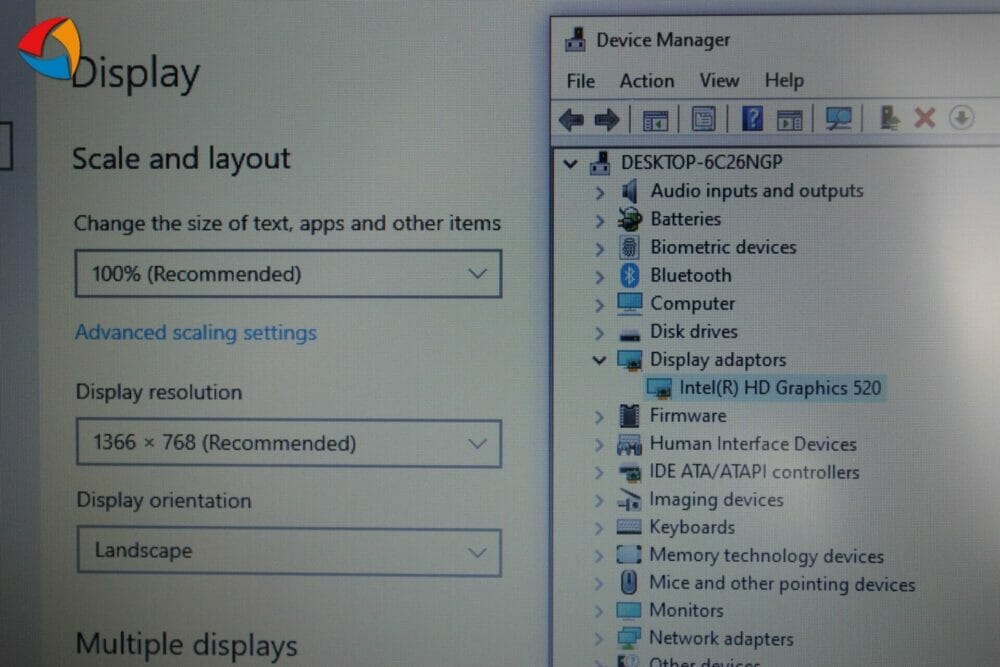Collapse the DESKTOP-6C26NGP root node
1000x667 pixels.
(571, 164)
